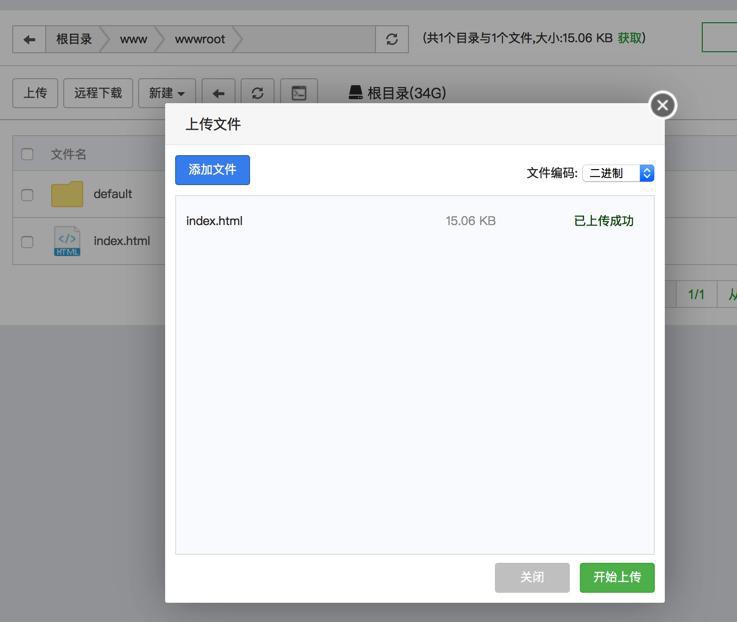Image resolution: width=737 pixels, height=622 pixels.
Task: Click the 根目录(34G) disk label
Action: tap(407, 93)
